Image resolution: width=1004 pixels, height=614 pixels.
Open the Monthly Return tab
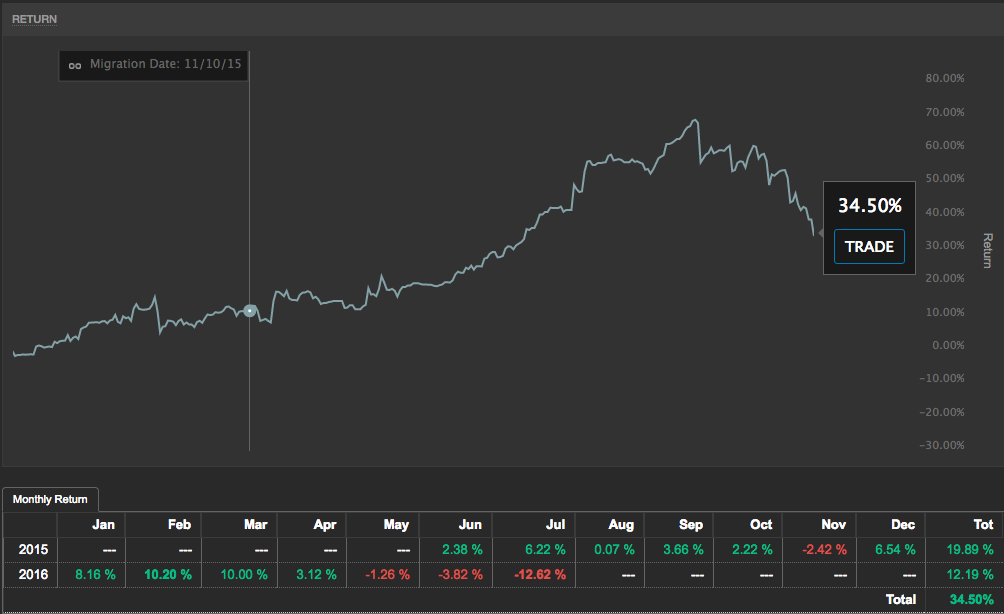50,499
